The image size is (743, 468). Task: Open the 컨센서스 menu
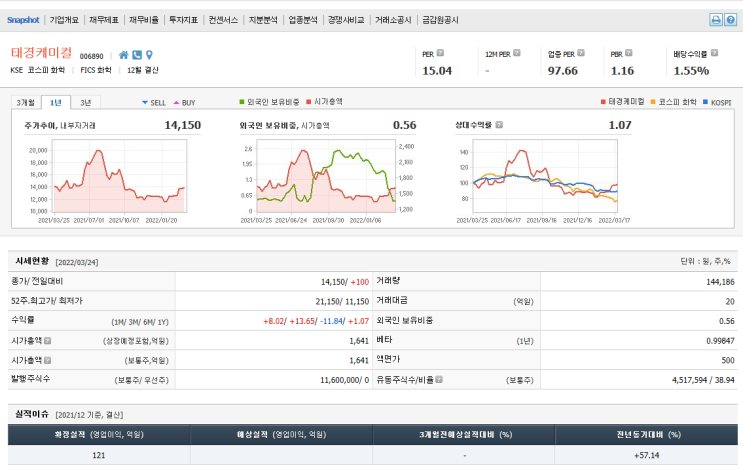coord(223,20)
